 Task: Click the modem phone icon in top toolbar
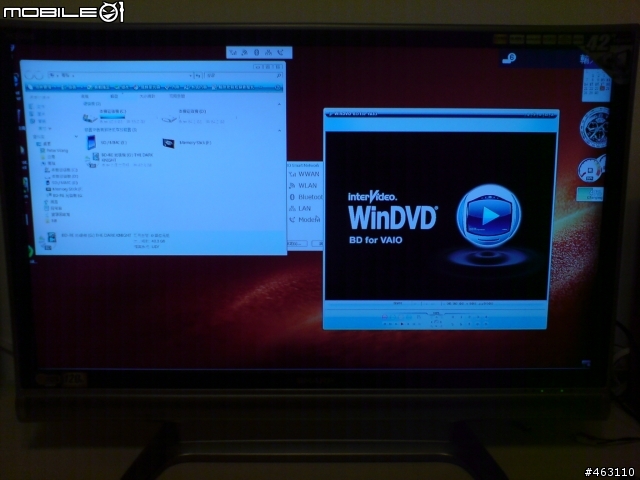tap(280, 53)
